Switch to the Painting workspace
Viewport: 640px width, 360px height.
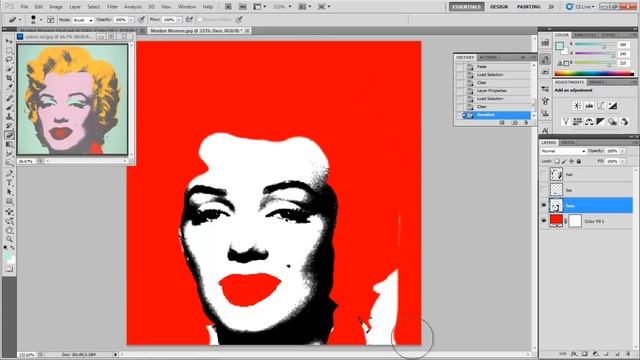pyautogui.click(x=529, y=7)
